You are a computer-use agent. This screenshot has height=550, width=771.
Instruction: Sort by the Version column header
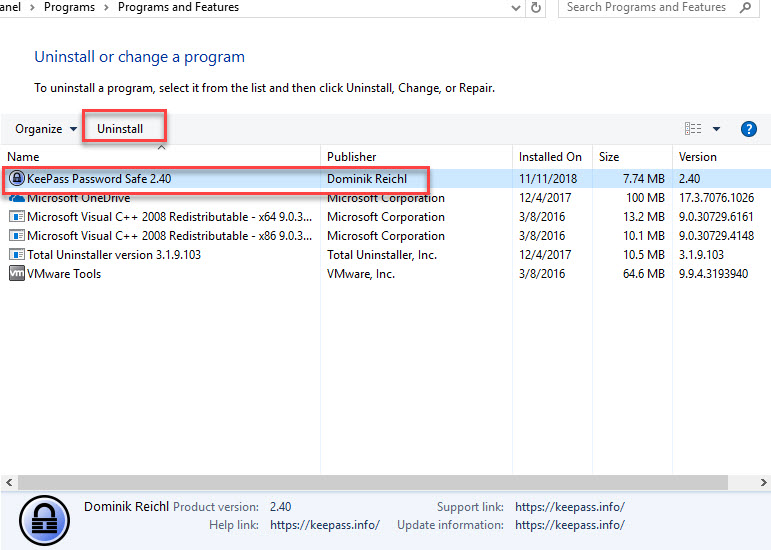tap(721, 157)
